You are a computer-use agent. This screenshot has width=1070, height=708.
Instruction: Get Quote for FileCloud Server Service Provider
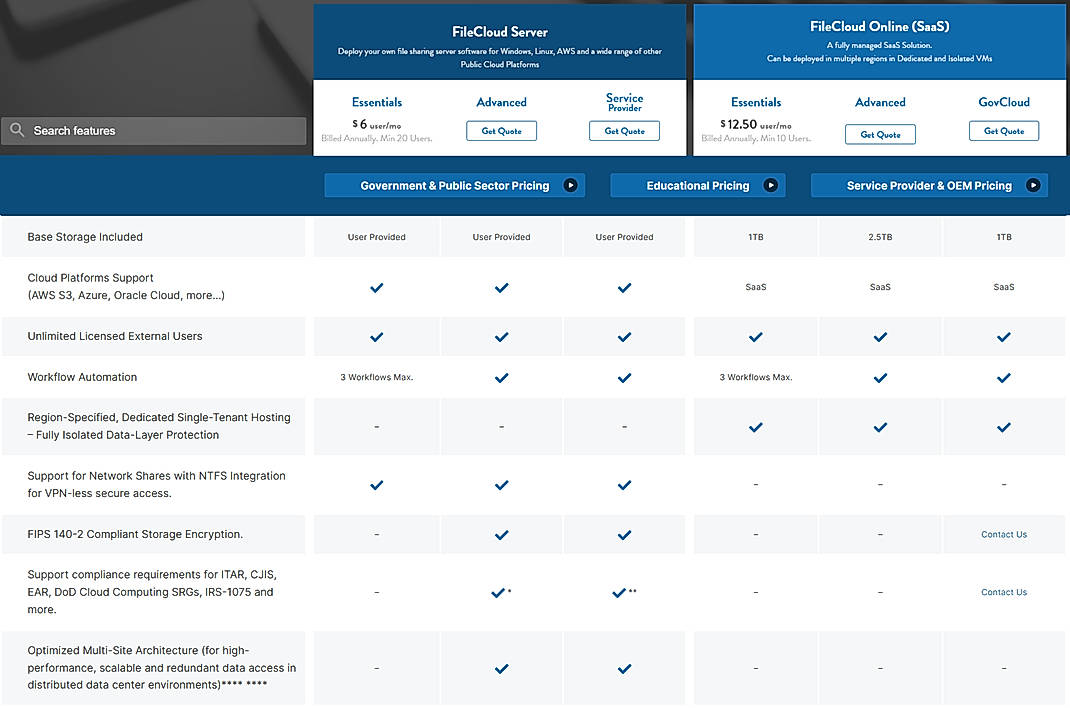click(624, 131)
